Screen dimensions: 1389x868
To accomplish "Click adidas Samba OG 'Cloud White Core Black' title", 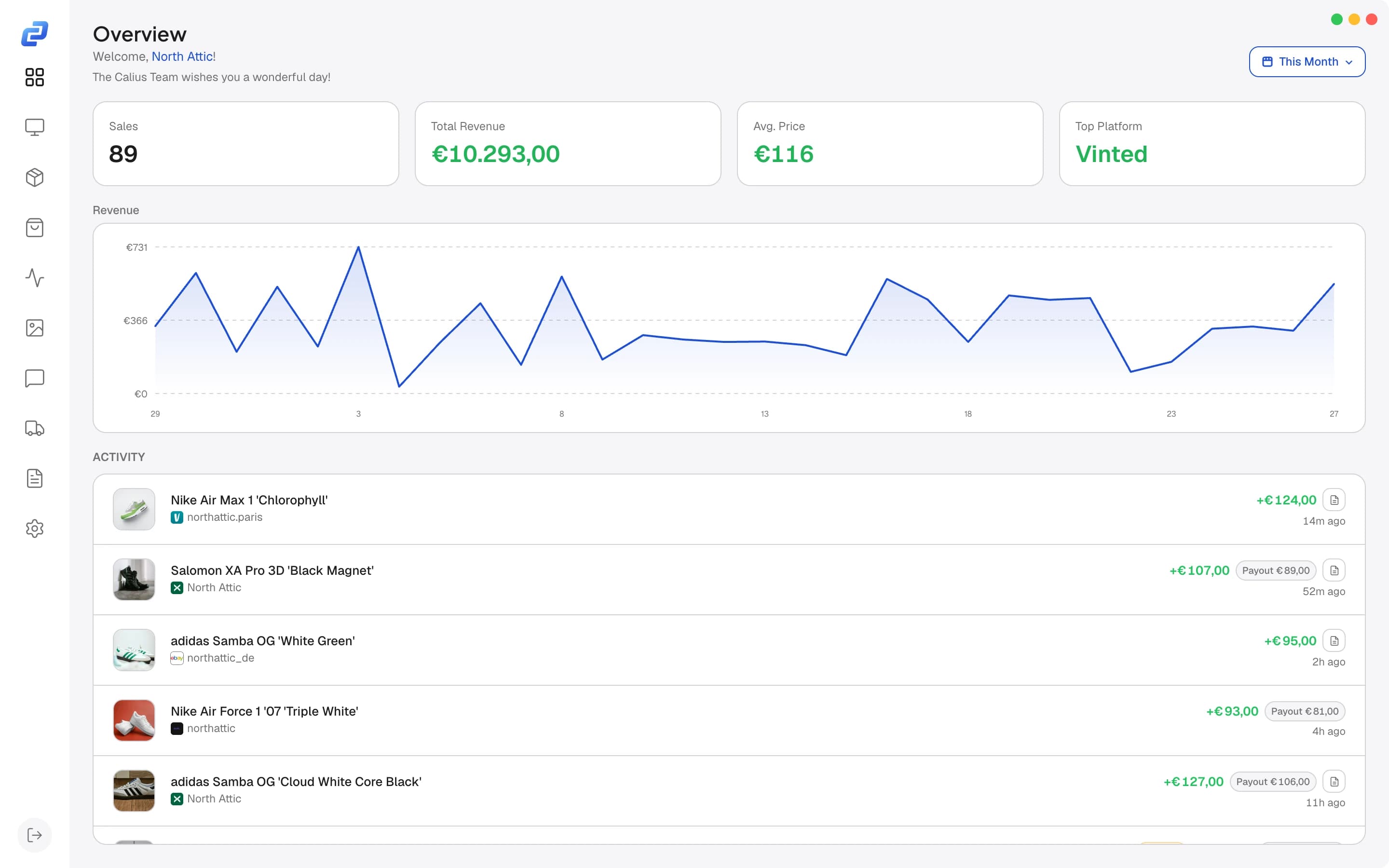I will (296, 781).
